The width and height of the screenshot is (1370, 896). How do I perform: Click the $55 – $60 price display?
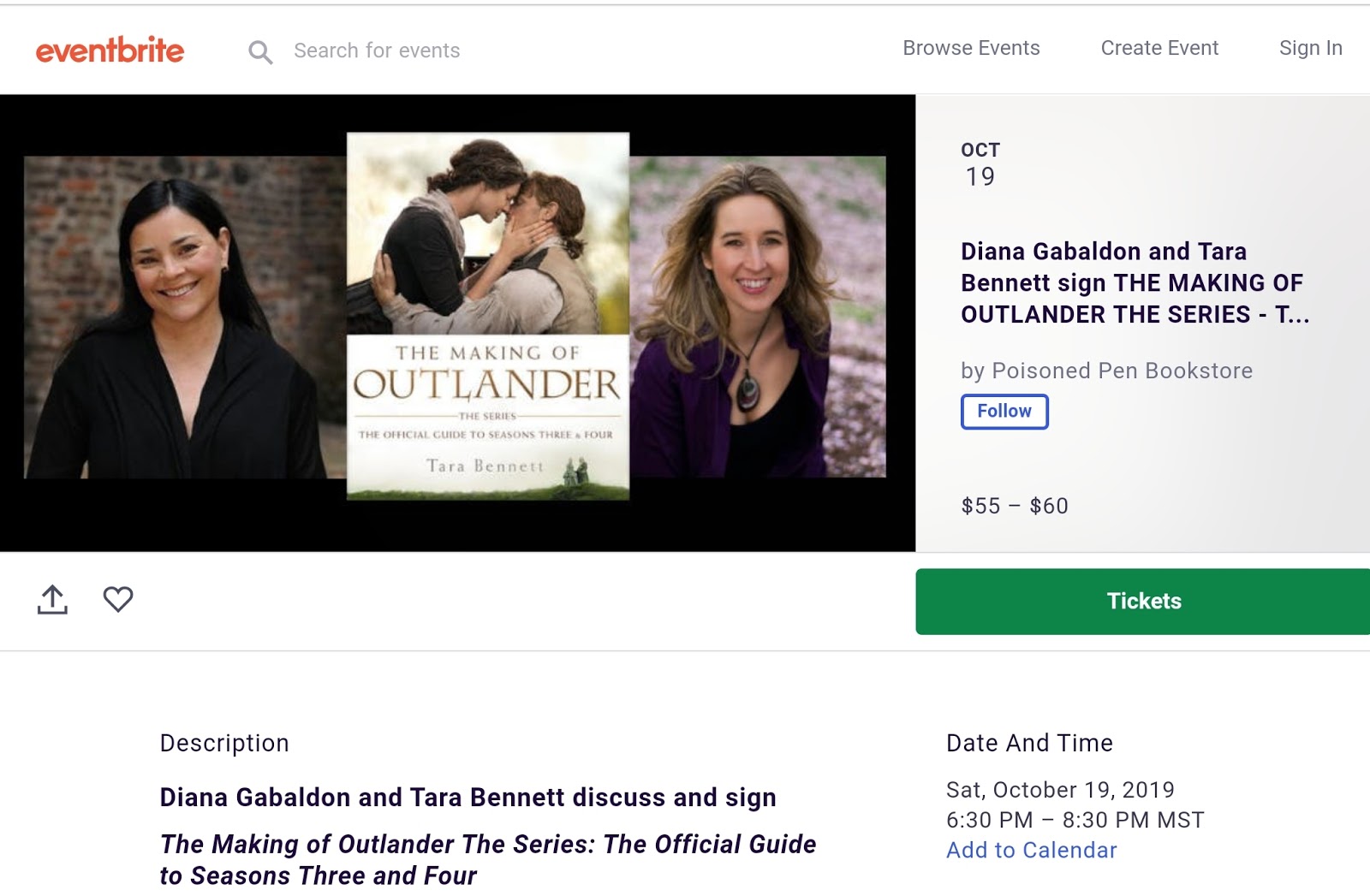tap(1013, 506)
